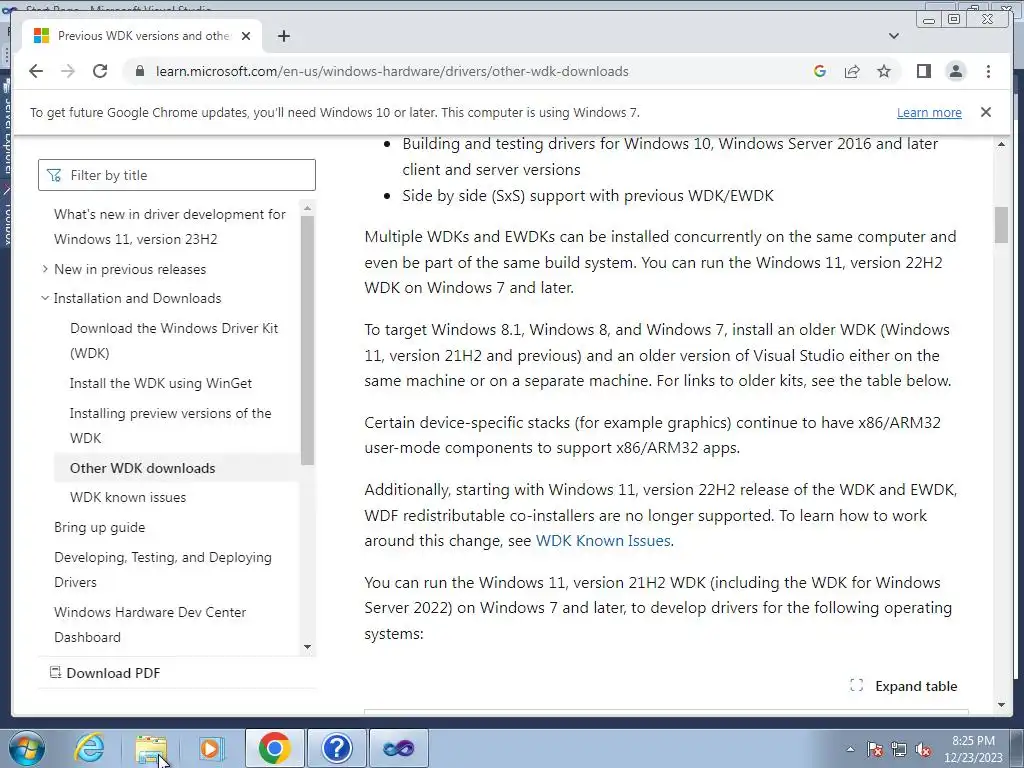Open Download the Windows Driver Kit (WDK)

point(174,340)
